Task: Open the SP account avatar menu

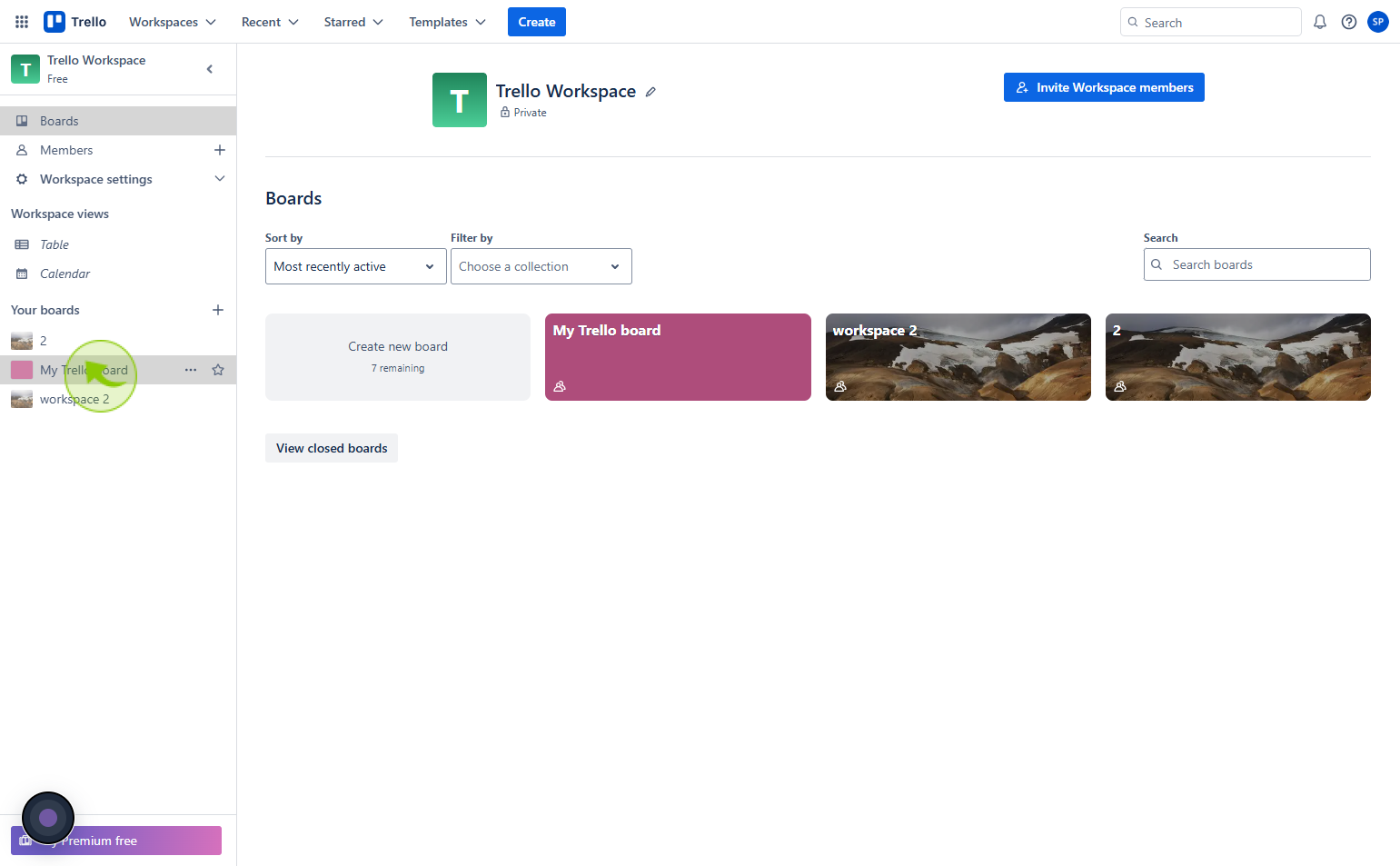Action: tap(1378, 22)
